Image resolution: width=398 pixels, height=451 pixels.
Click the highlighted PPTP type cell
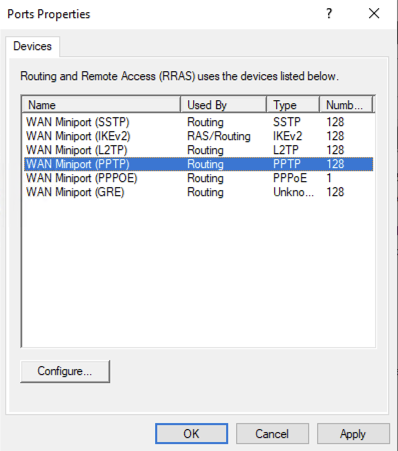[287, 164]
